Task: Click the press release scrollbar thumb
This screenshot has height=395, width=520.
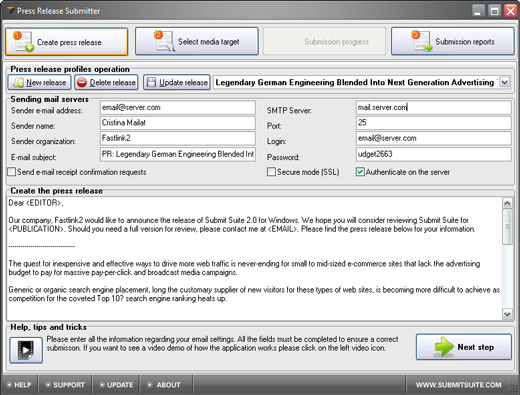Action: coord(507,227)
